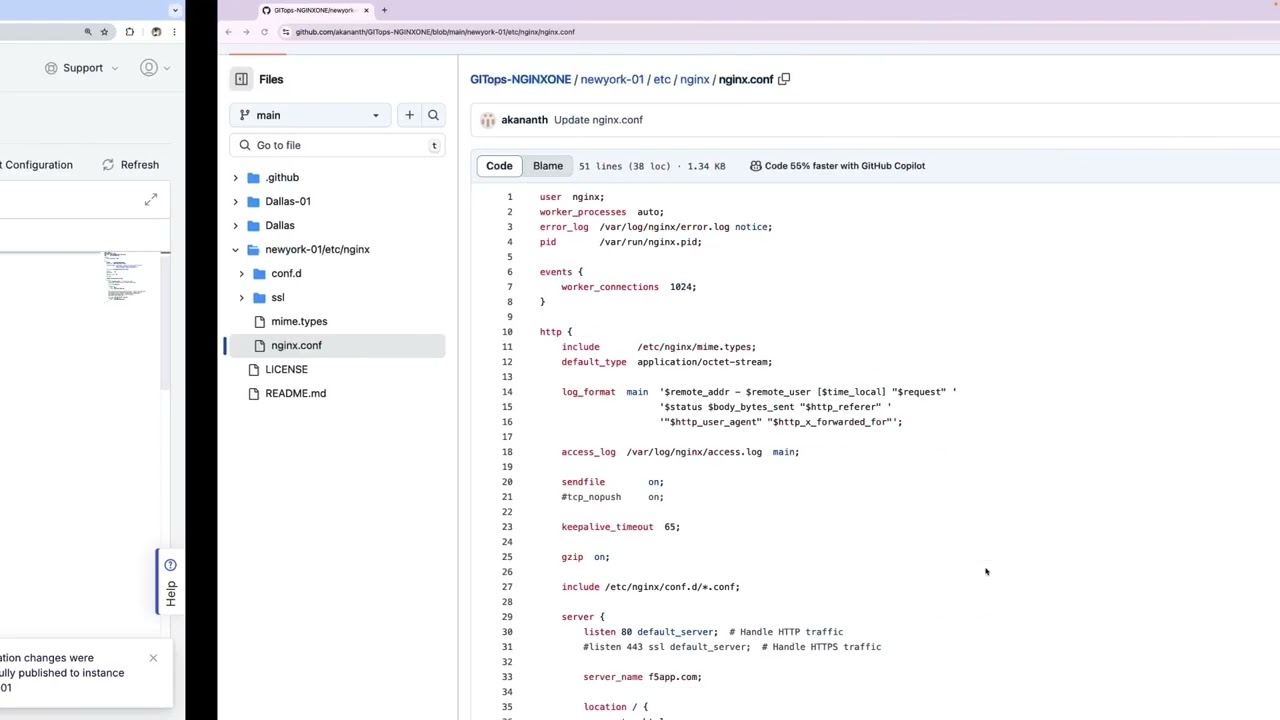This screenshot has width=1280, height=720.
Task: Click line number 29 in code
Action: (507, 617)
